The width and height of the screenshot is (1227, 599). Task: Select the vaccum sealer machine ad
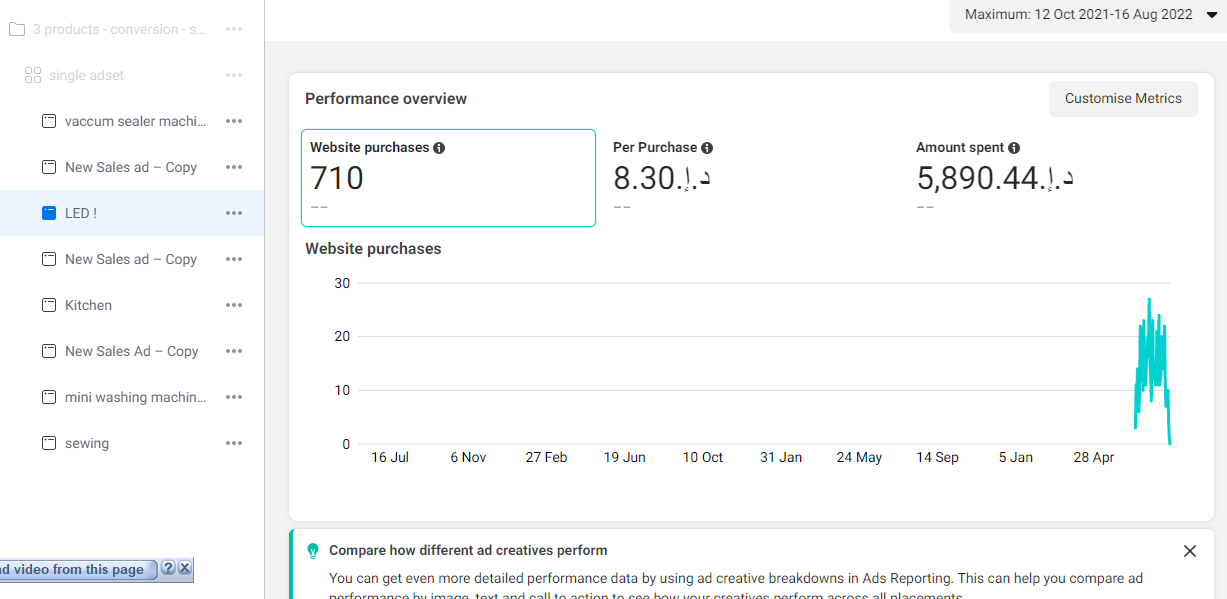(134, 121)
